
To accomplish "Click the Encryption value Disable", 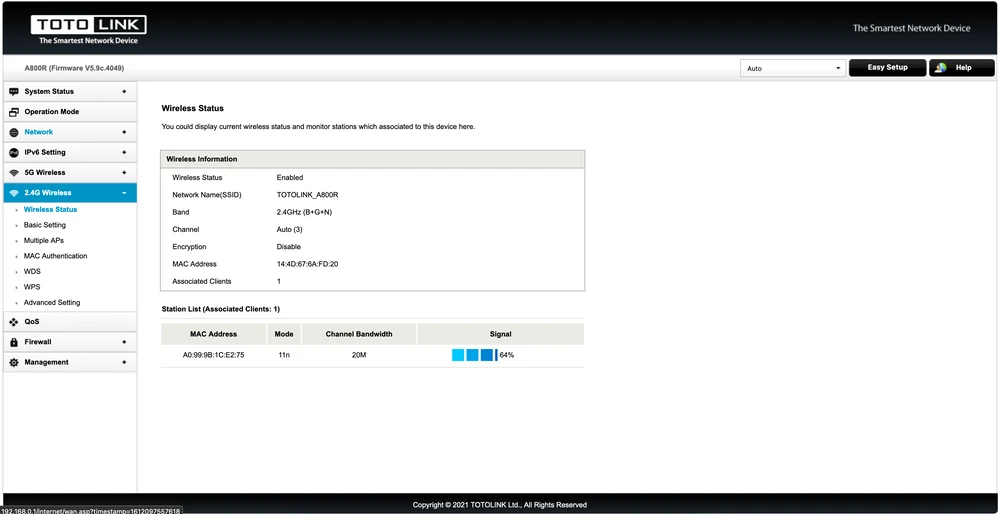I will [x=288, y=247].
